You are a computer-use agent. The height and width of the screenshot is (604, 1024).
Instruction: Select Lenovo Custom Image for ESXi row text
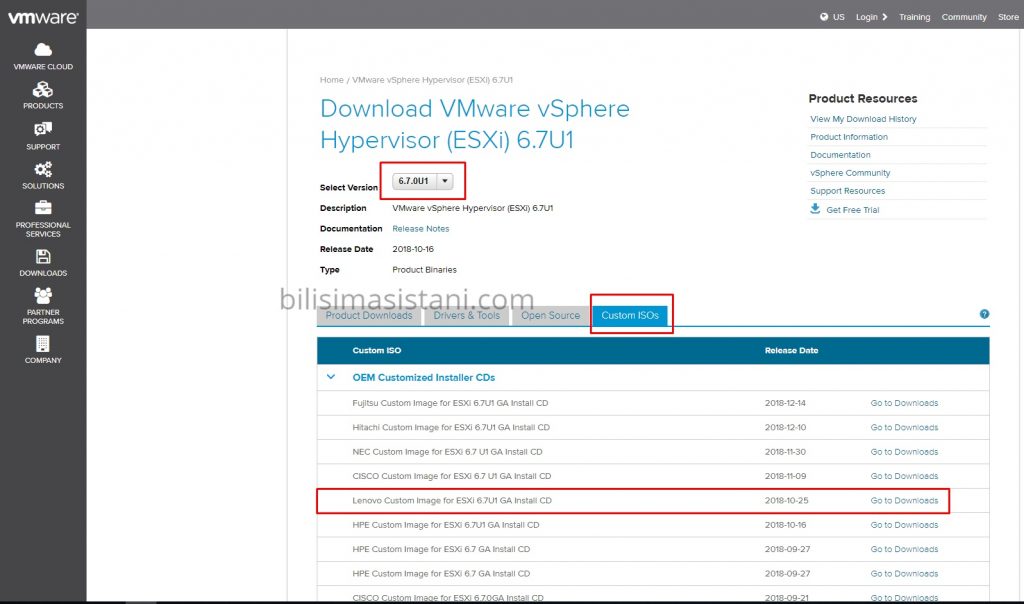[x=452, y=500]
